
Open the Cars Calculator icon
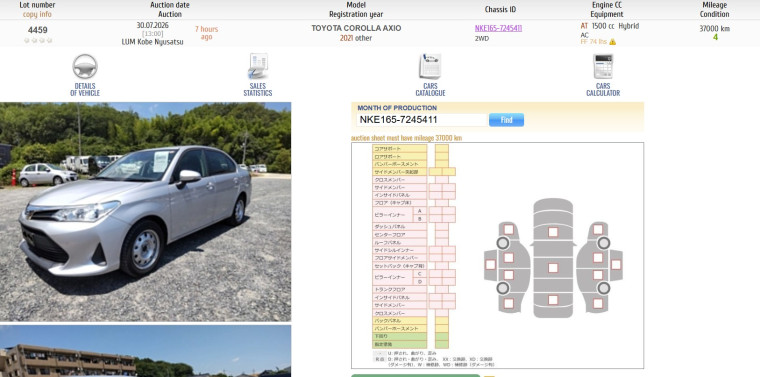603,66
